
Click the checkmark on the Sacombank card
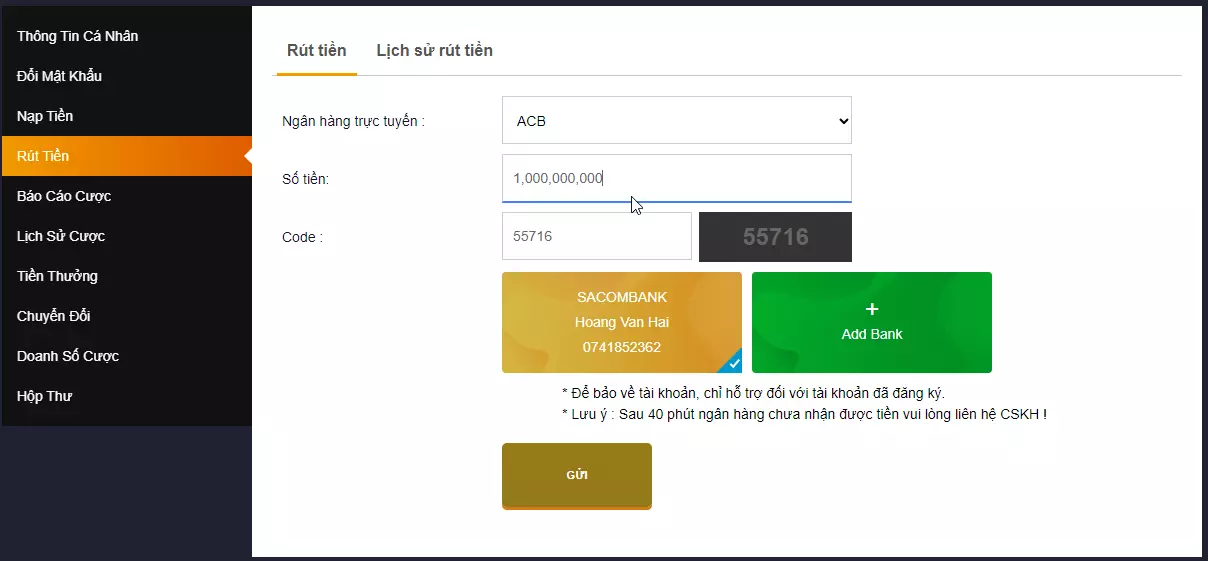tap(734, 364)
